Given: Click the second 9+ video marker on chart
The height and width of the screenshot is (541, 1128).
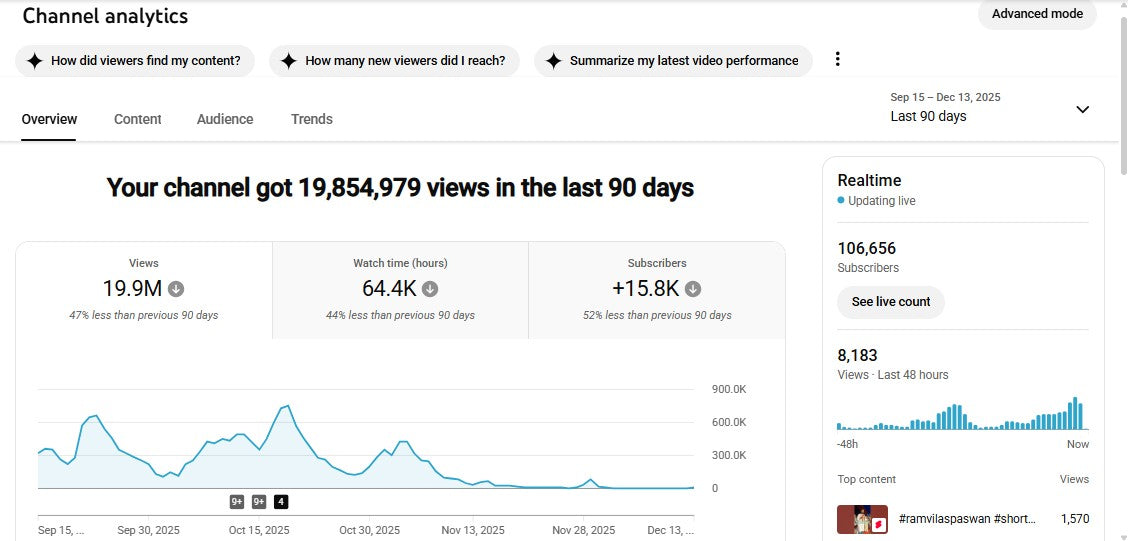Looking at the screenshot, I should tap(259, 502).
